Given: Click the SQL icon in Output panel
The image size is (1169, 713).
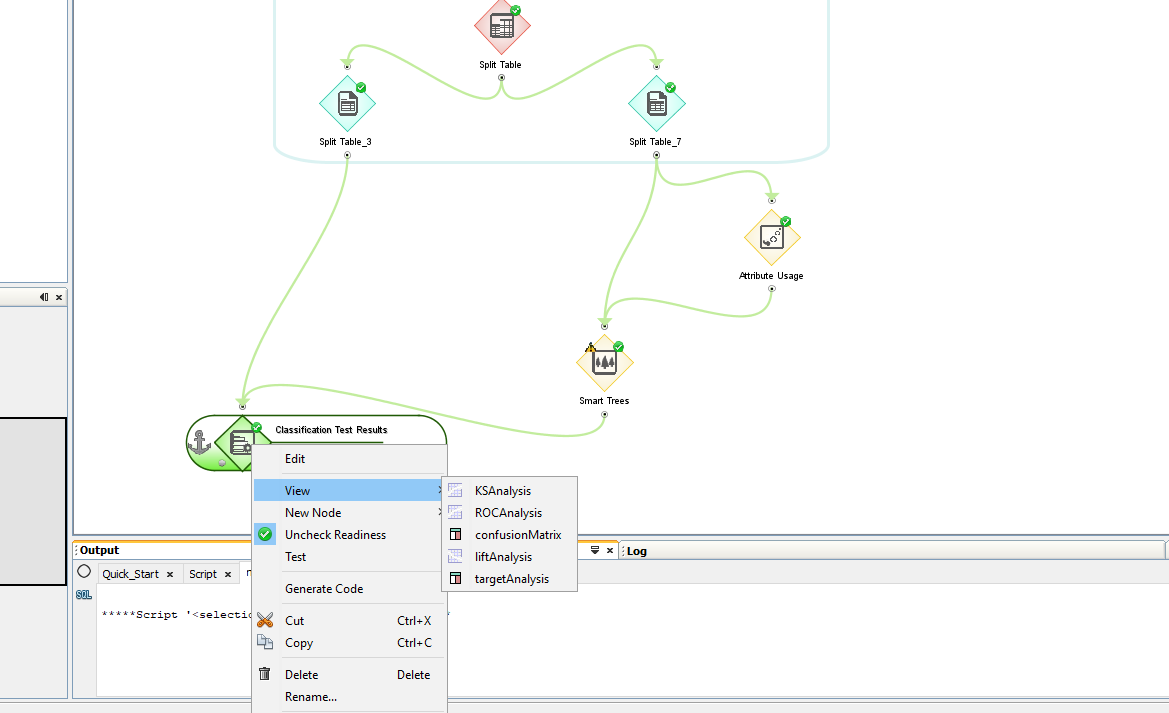Looking at the screenshot, I should pyautogui.click(x=84, y=595).
